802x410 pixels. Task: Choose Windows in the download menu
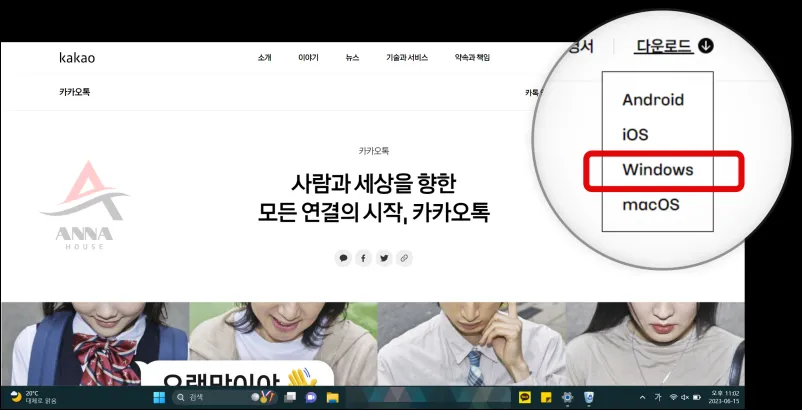point(658,170)
